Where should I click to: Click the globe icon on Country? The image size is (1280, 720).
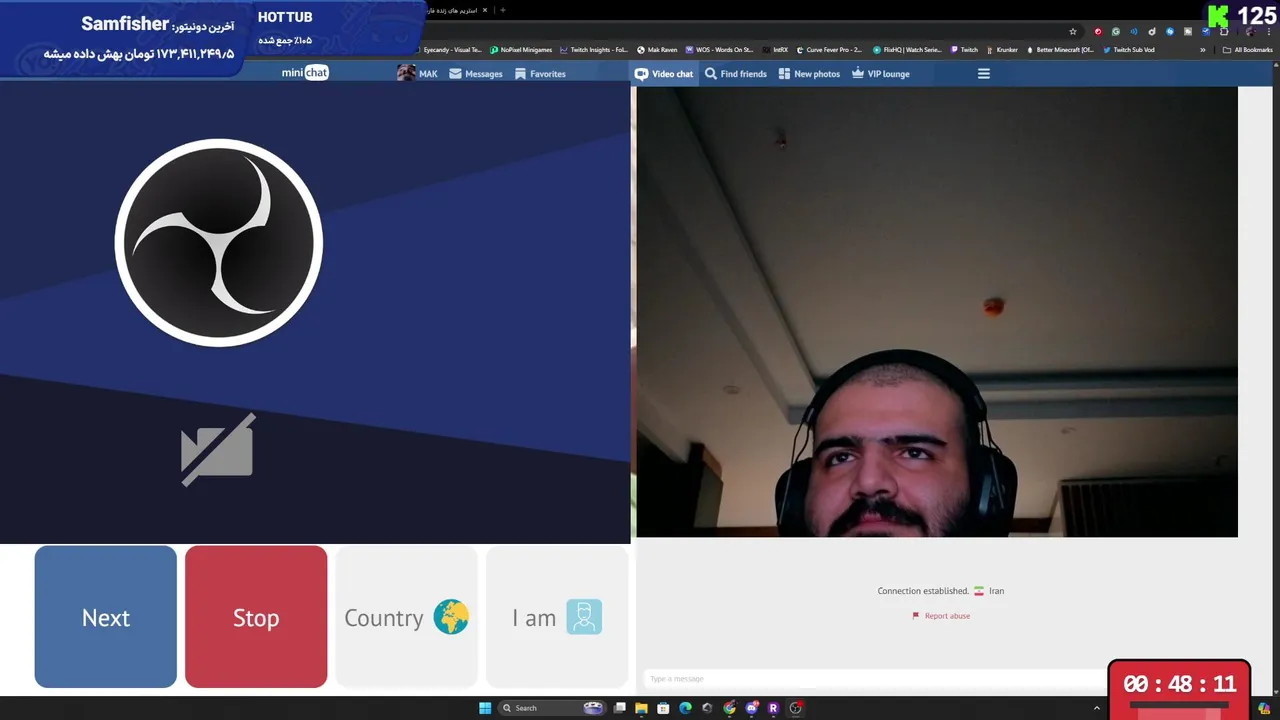click(451, 617)
